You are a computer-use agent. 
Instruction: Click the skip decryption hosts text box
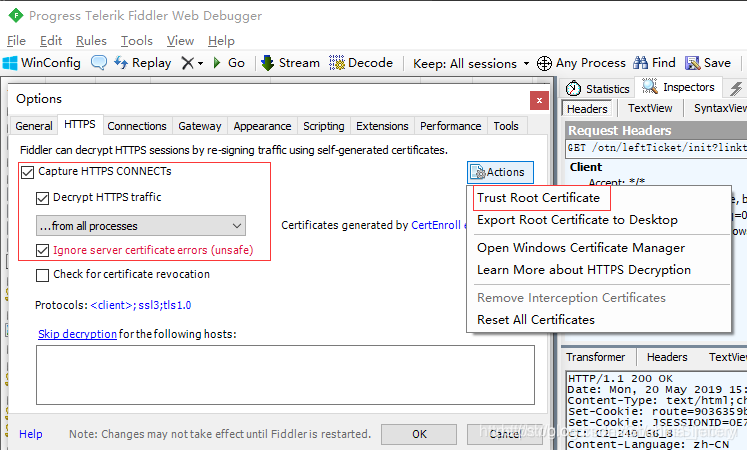(x=285, y=375)
